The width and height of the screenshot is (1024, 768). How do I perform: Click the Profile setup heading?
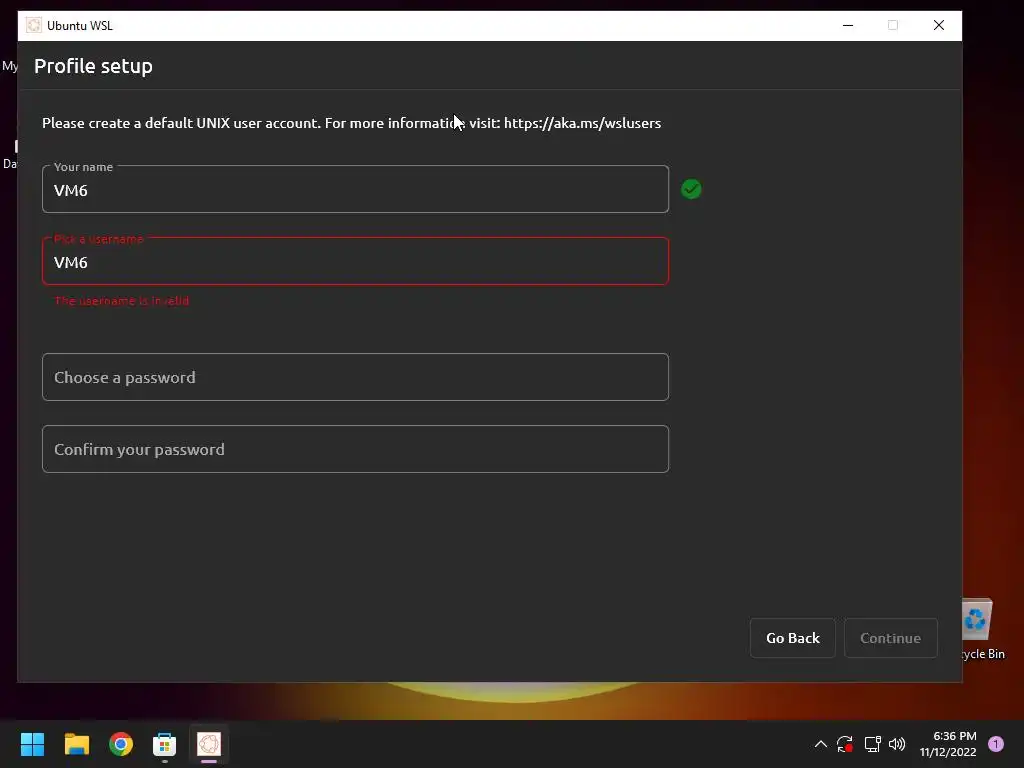[93, 66]
